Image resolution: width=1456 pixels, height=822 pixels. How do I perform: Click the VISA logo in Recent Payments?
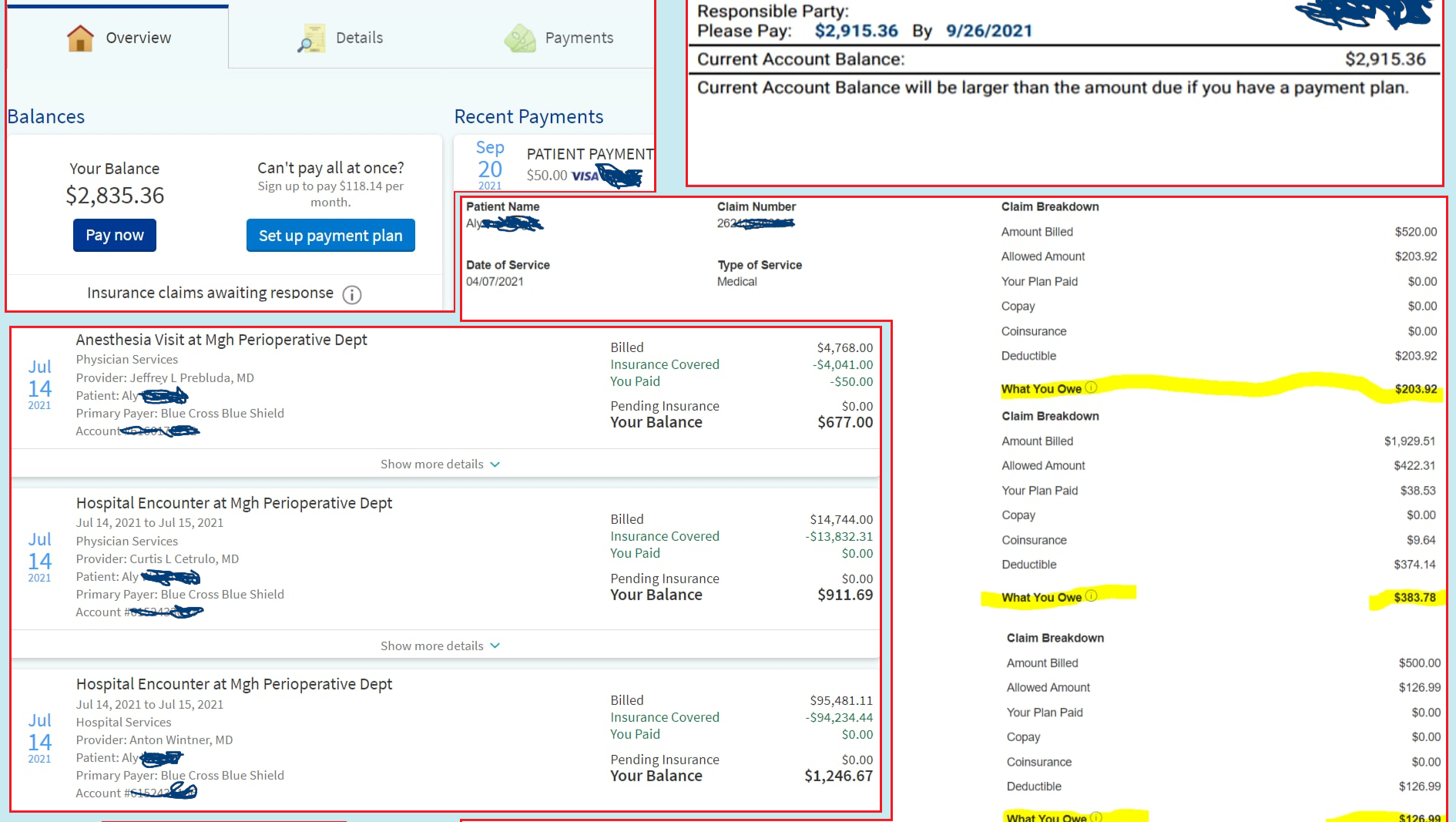[x=585, y=176]
